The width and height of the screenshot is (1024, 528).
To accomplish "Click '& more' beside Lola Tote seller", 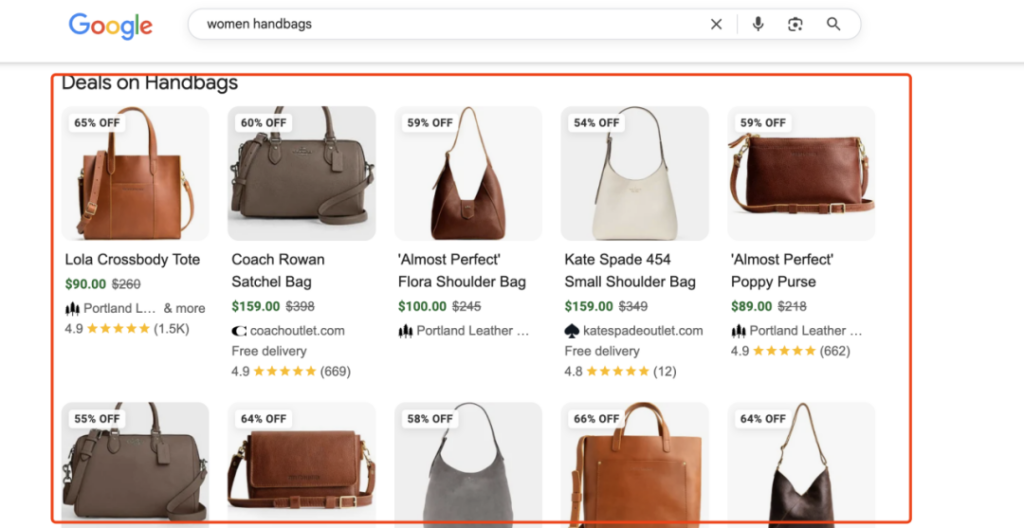I will [184, 308].
